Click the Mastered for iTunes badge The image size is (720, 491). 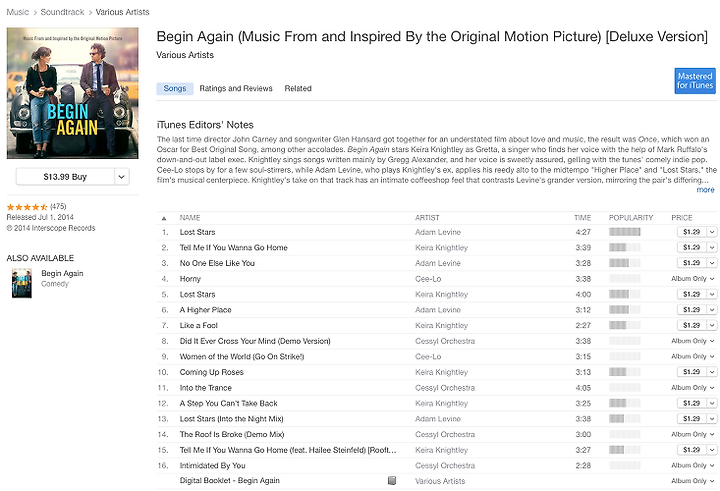click(695, 81)
